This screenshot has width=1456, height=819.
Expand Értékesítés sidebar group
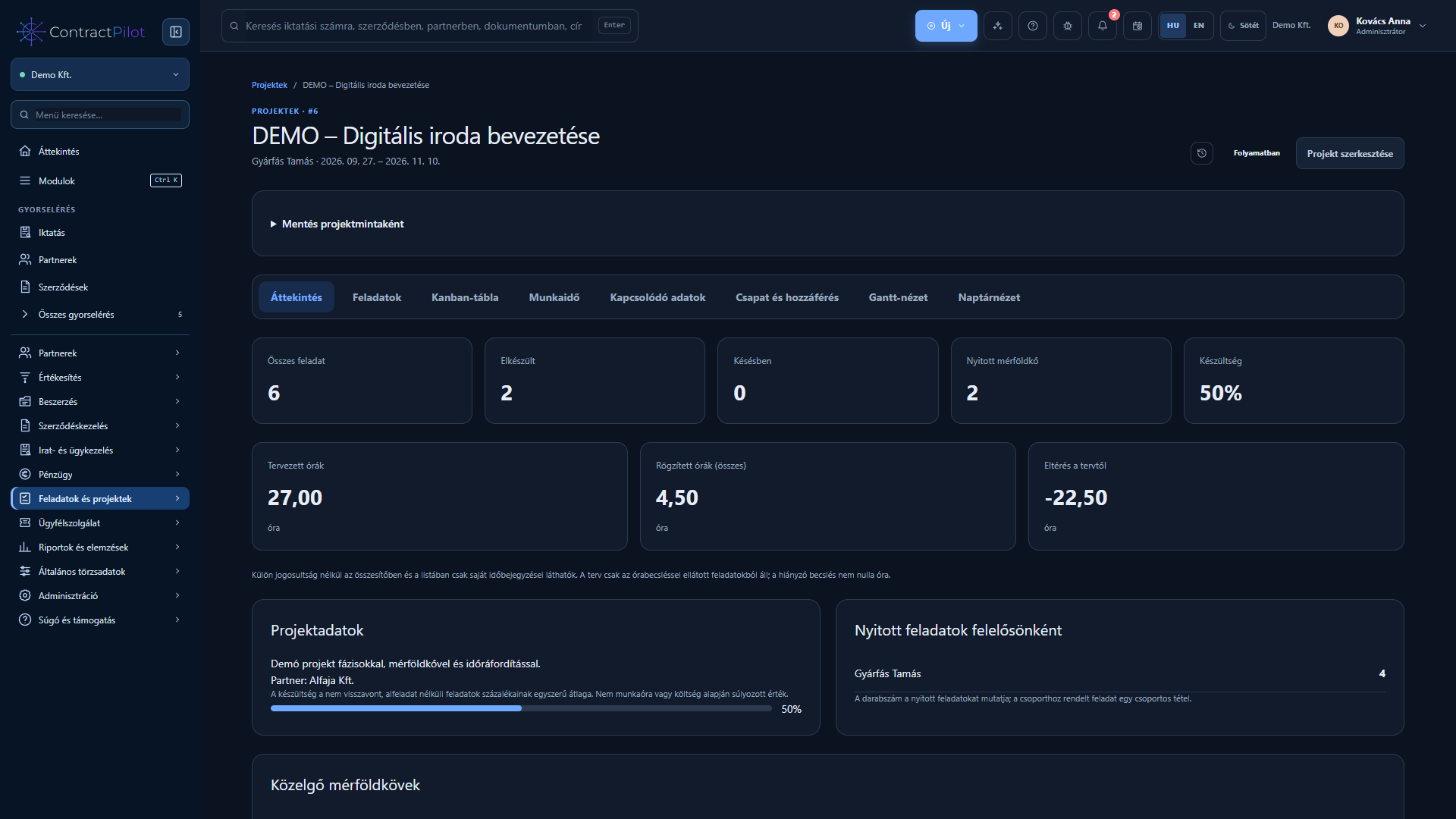click(x=100, y=378)
